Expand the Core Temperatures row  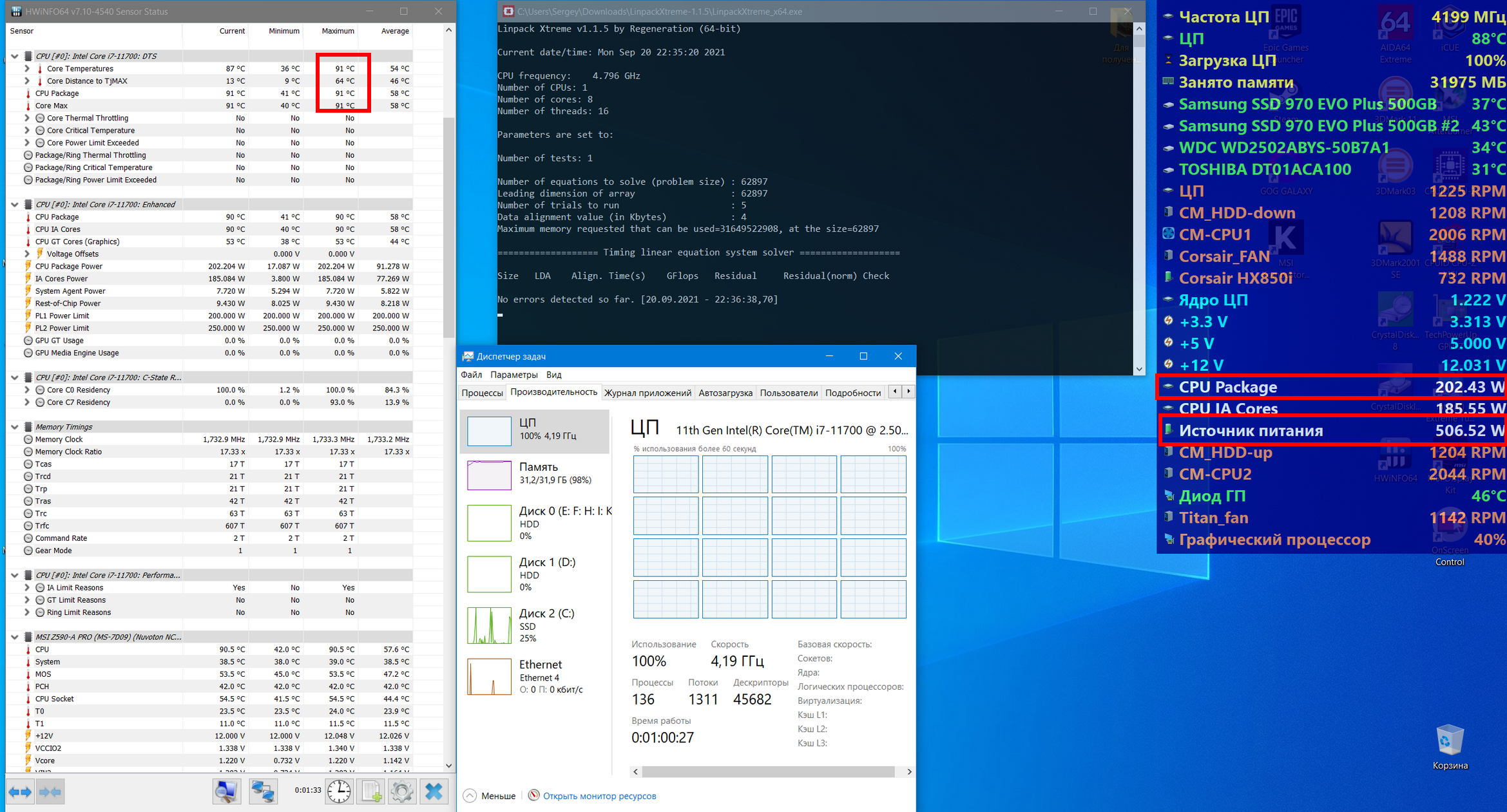point(27,68)
